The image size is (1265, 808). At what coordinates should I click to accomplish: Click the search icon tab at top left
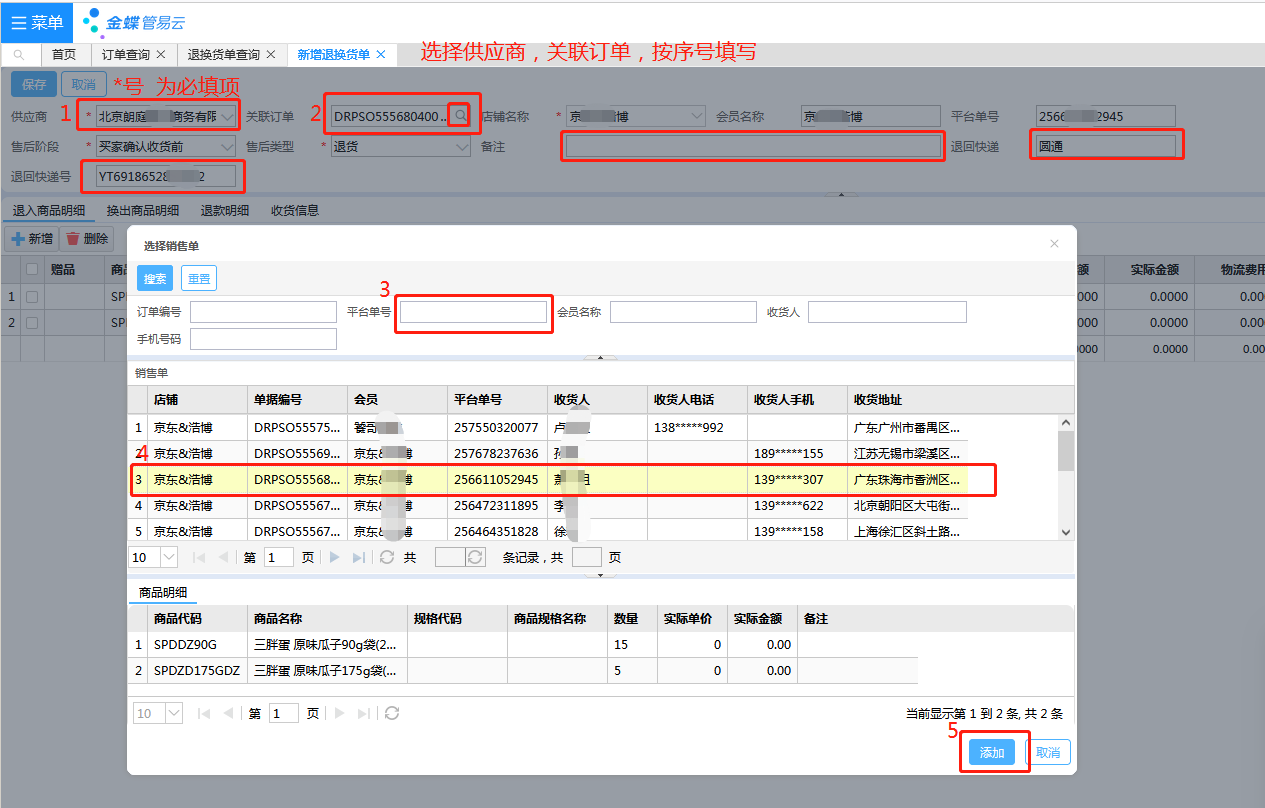pyautogui.click(x=19, y=55)
